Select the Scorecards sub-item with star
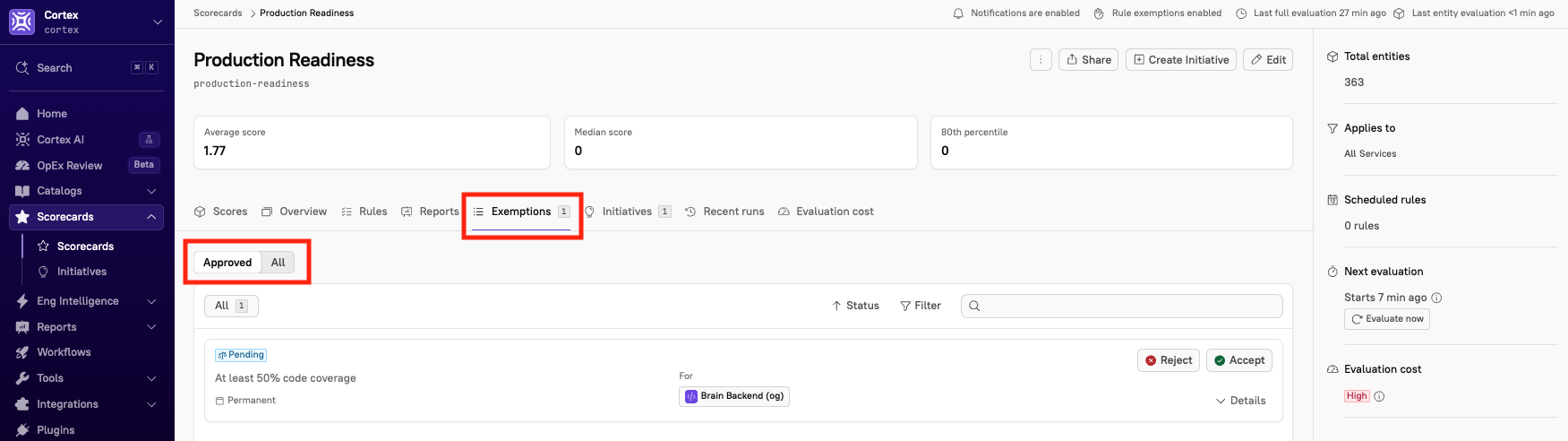Screen dimensions: 1568x441 coord(85,246)
